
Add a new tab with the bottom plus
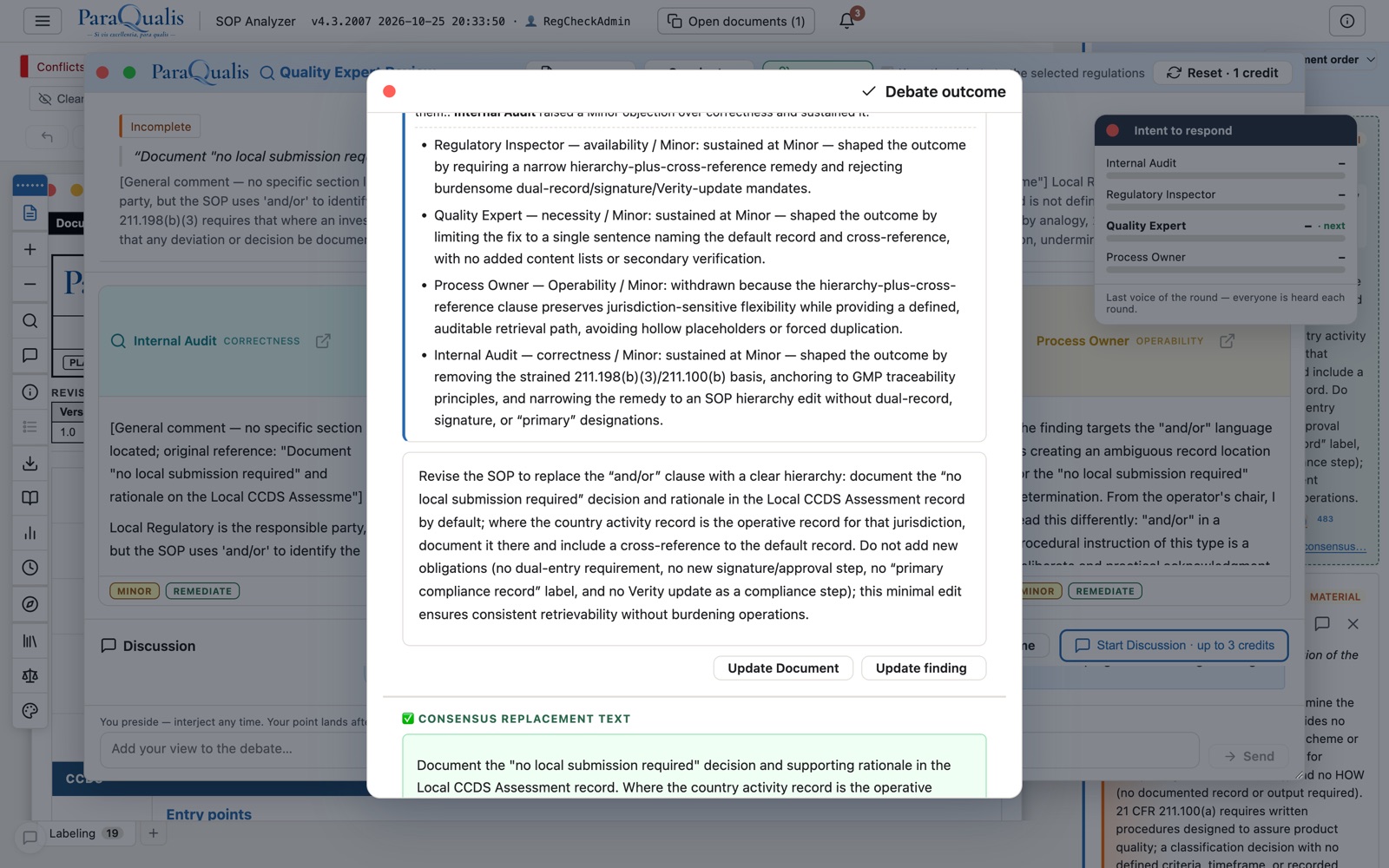153,833
